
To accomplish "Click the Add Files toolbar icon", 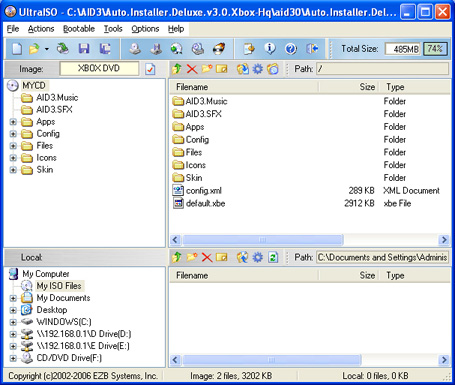I will tap(249, 49).
